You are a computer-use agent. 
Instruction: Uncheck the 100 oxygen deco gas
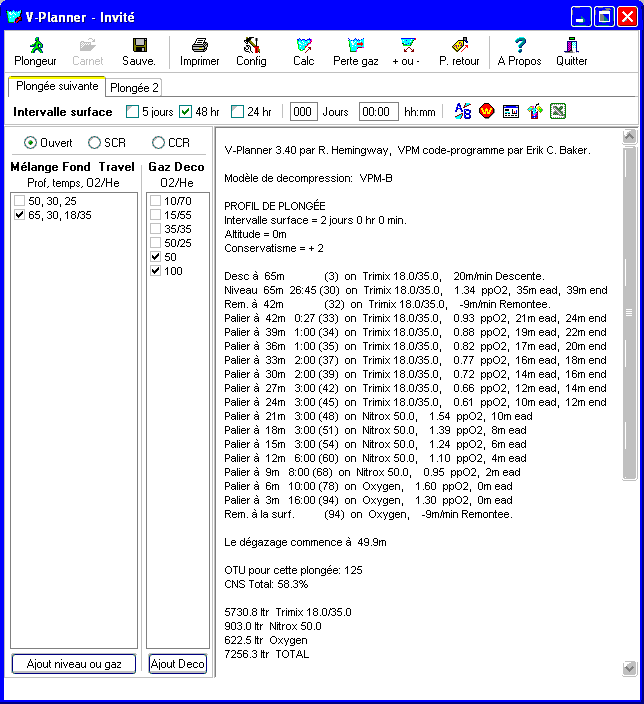155,271
